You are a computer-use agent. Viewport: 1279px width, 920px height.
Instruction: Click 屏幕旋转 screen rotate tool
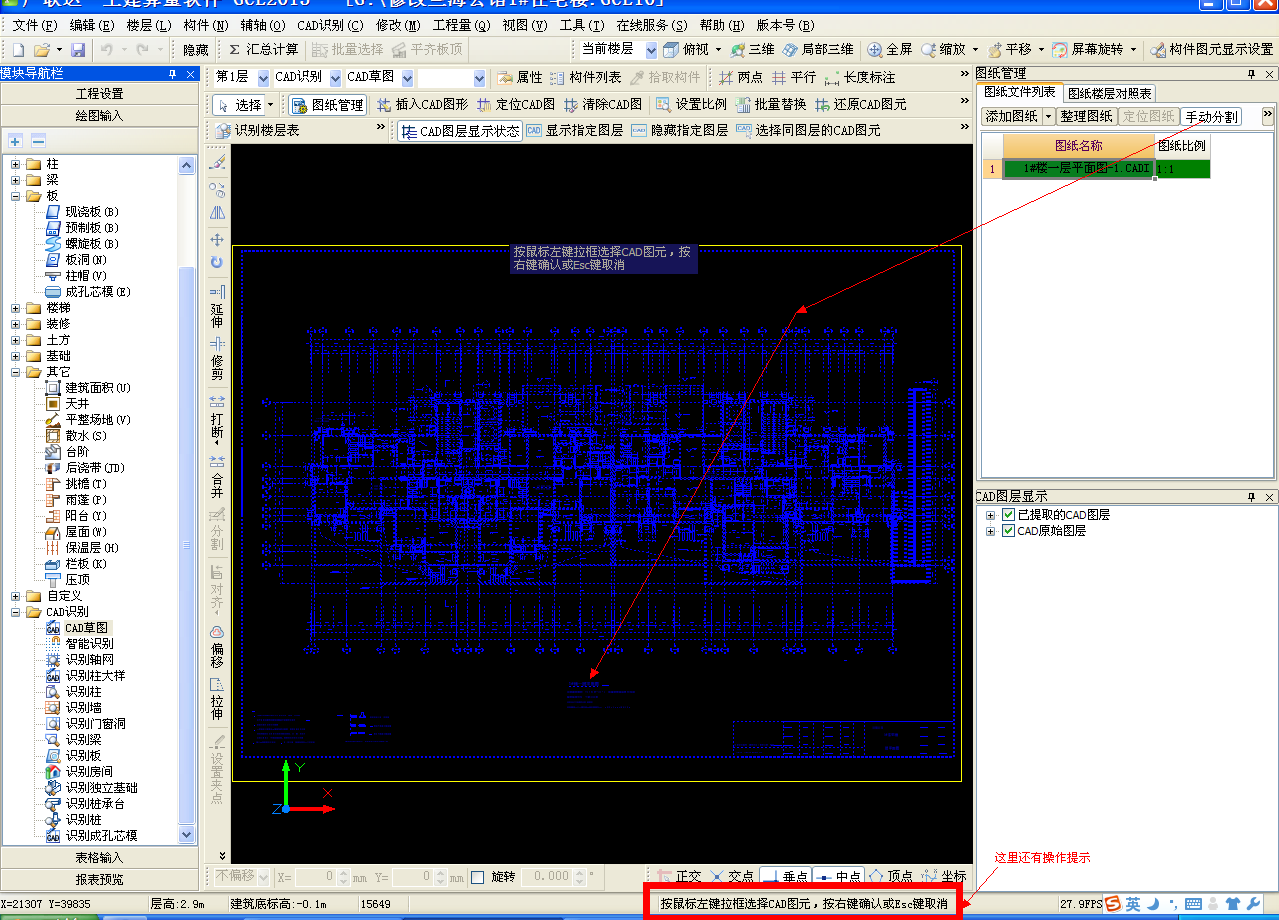point(1088,49)
